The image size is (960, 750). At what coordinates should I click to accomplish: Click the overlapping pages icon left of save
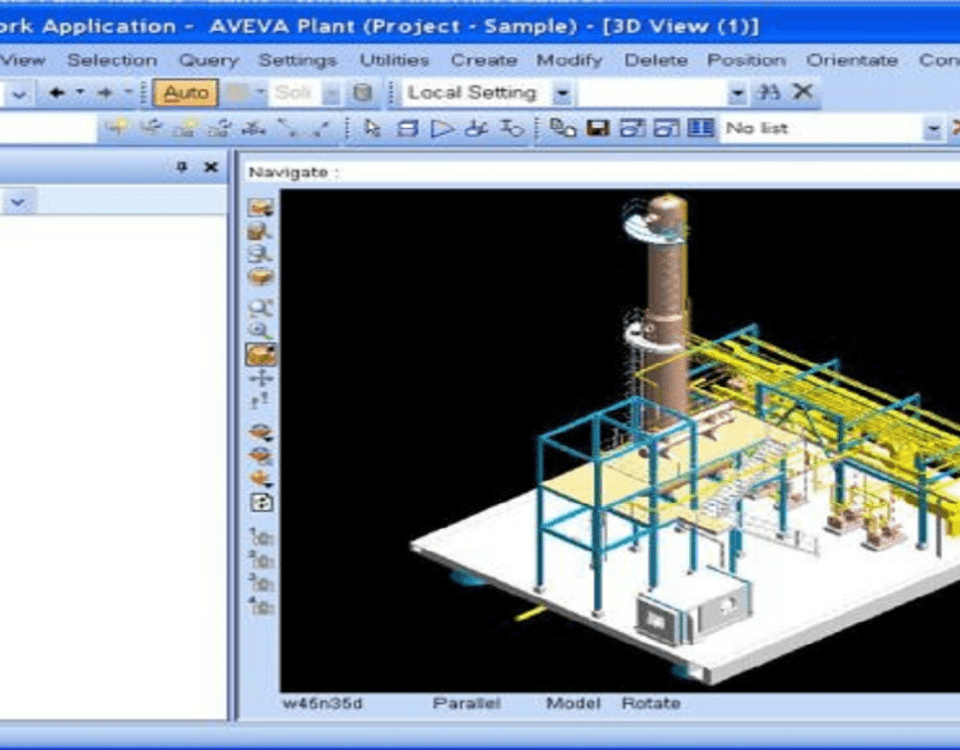(x=563, y=128)
